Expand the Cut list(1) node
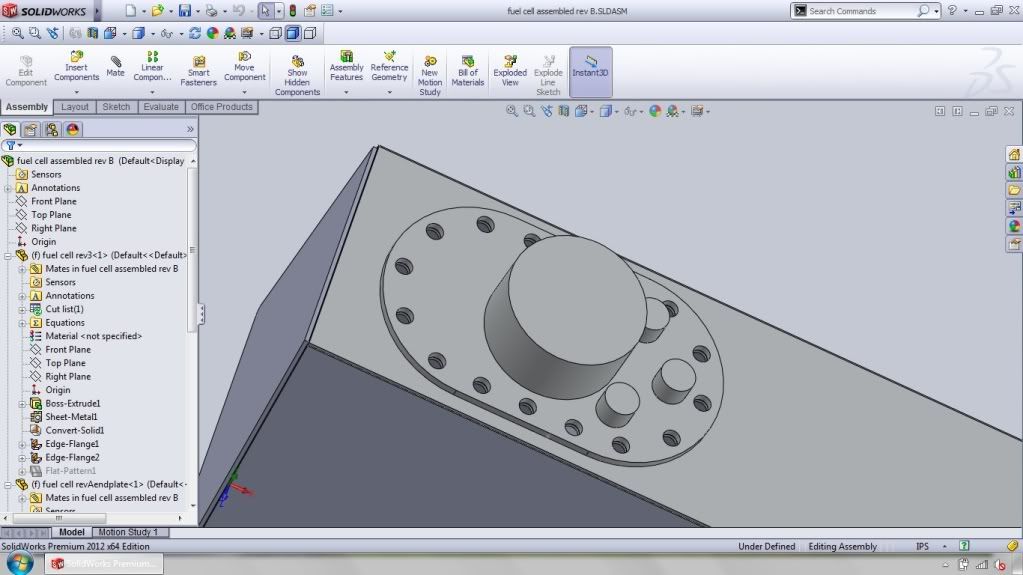 click(x=22, y=309)
